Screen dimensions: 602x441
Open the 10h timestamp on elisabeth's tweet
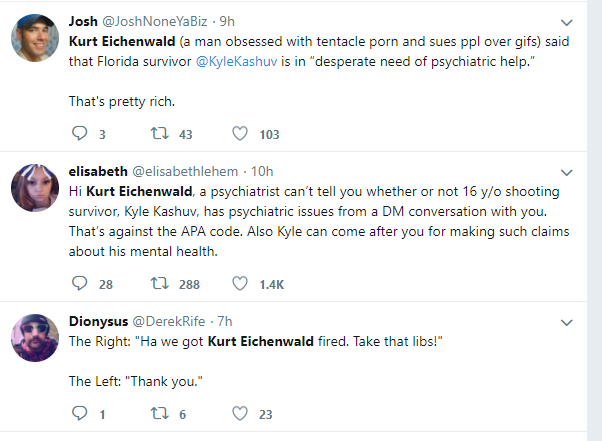click(x=262, y=171)
